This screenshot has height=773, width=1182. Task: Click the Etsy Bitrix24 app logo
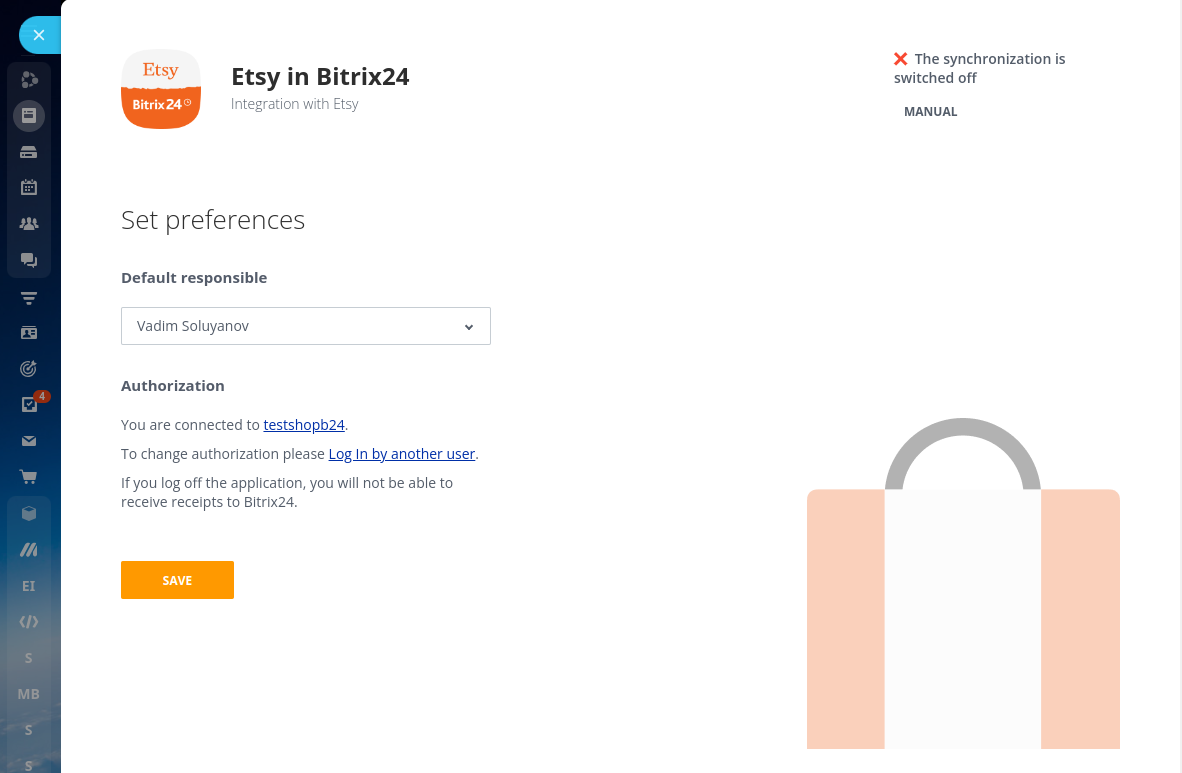tap(161, 89)
